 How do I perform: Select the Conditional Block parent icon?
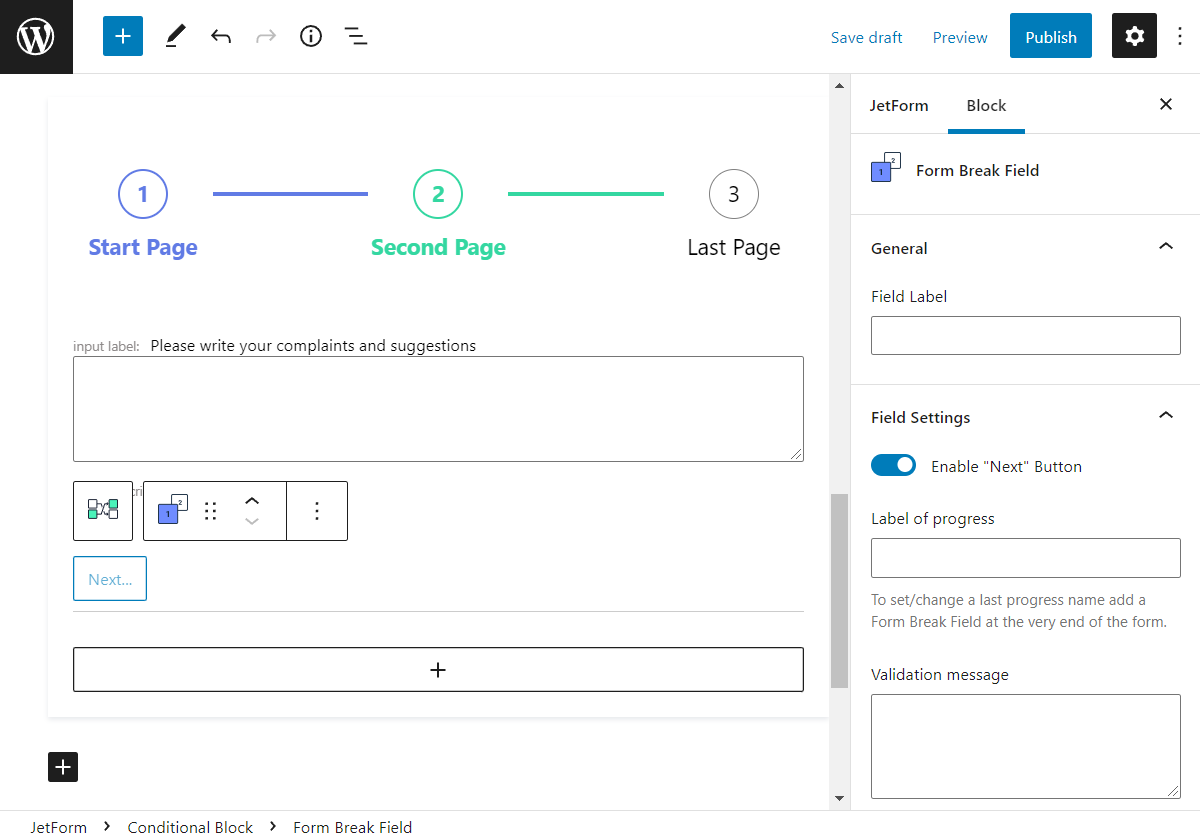tap(102, 510)
